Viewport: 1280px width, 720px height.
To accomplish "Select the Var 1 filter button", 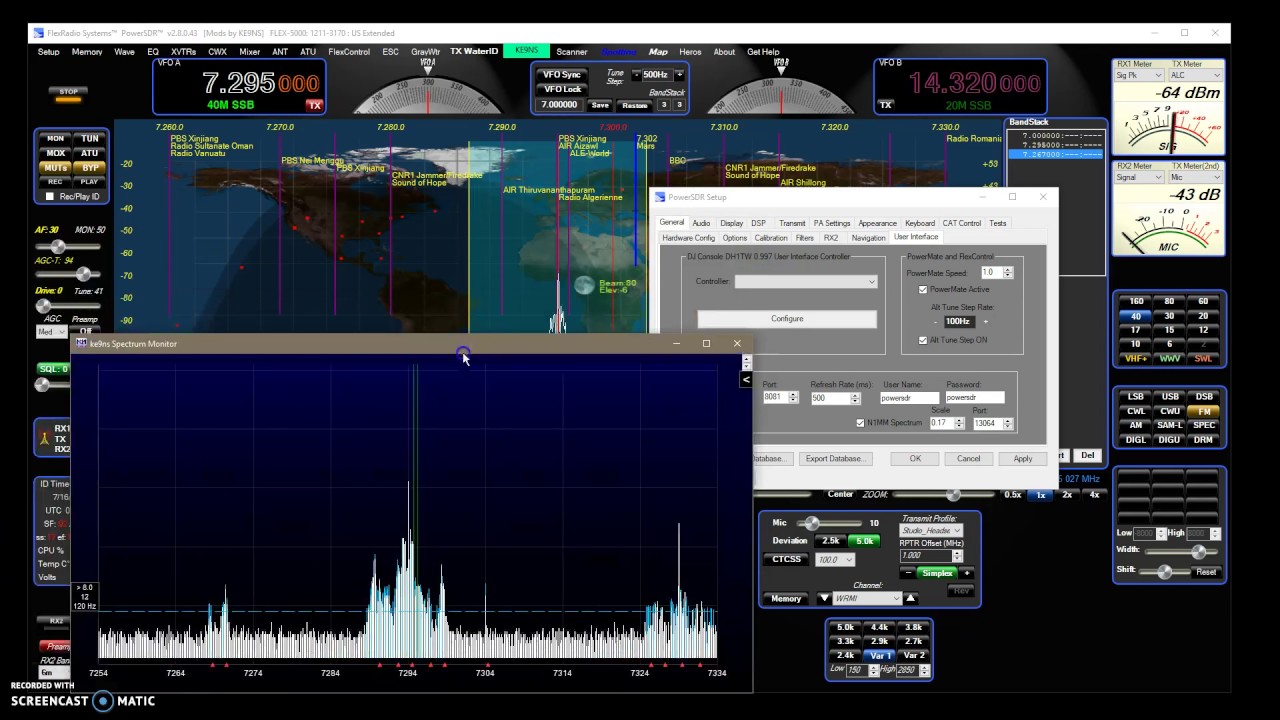I will tap(880, 655).
